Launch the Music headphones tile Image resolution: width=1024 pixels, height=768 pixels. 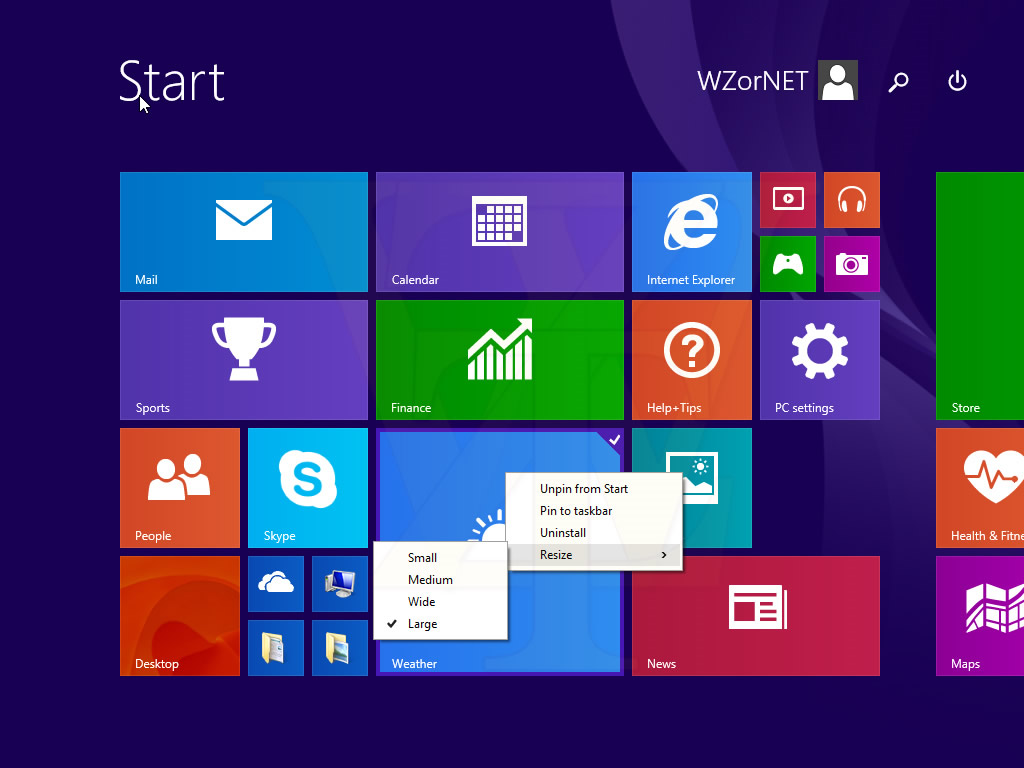[x=851, y=199]
